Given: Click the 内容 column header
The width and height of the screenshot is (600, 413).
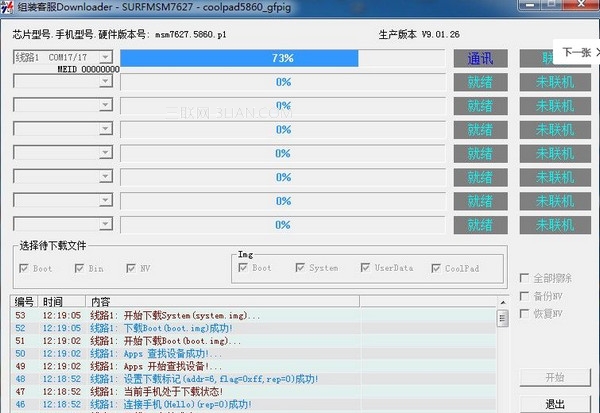Looking at the screenshot, I should click(222, 302).
